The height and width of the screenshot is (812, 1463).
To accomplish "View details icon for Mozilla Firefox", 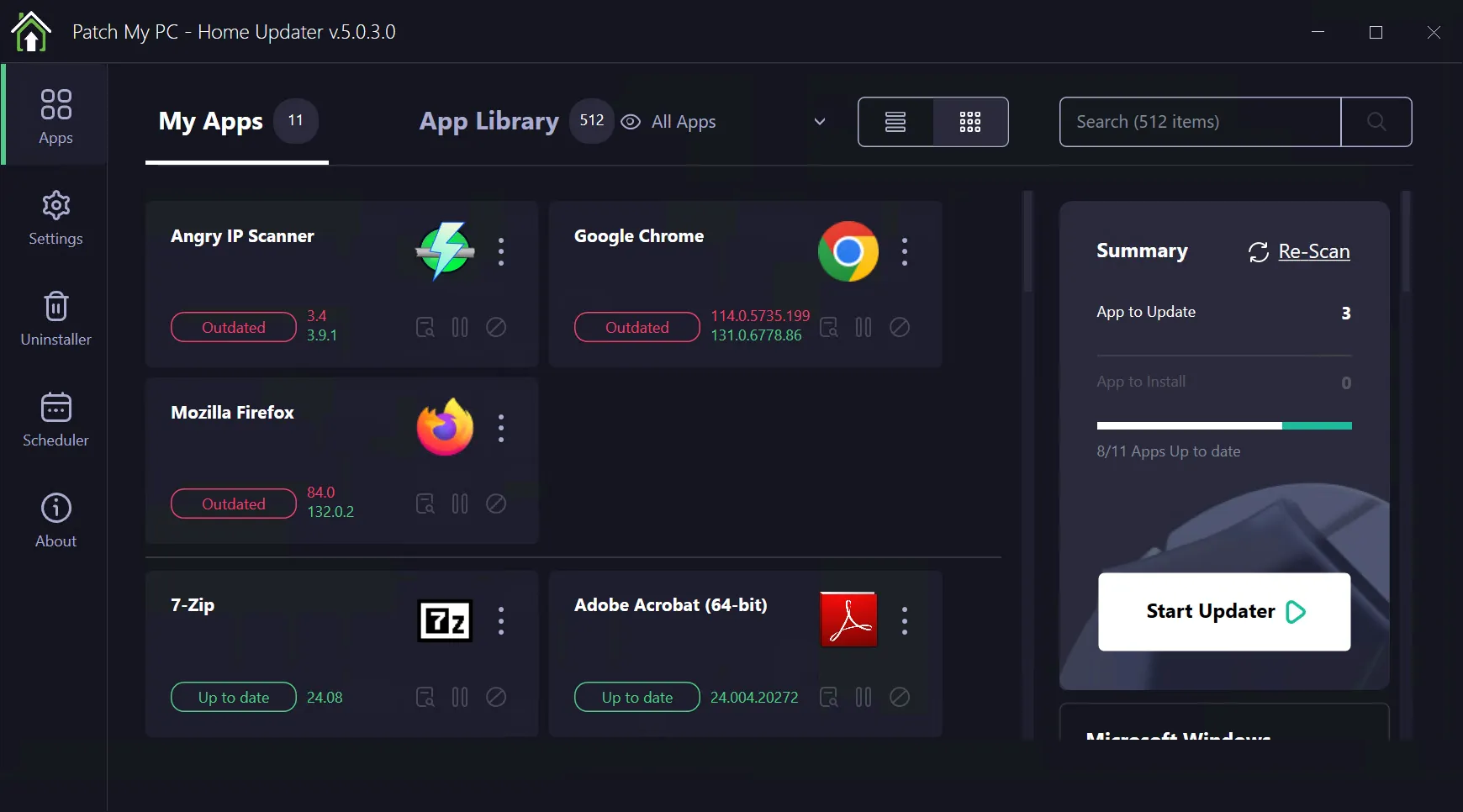I will (425, 504).
